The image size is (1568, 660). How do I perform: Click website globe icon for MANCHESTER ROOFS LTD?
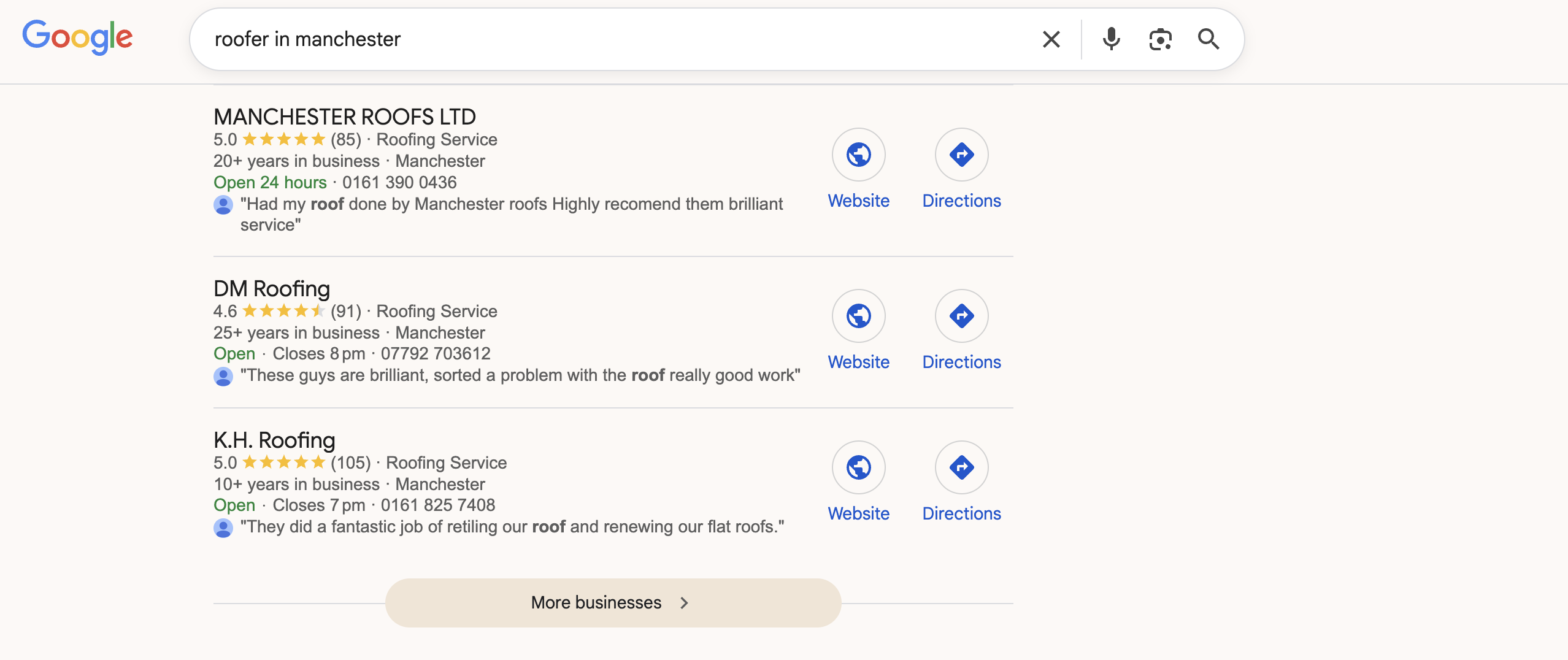[859, 155]
